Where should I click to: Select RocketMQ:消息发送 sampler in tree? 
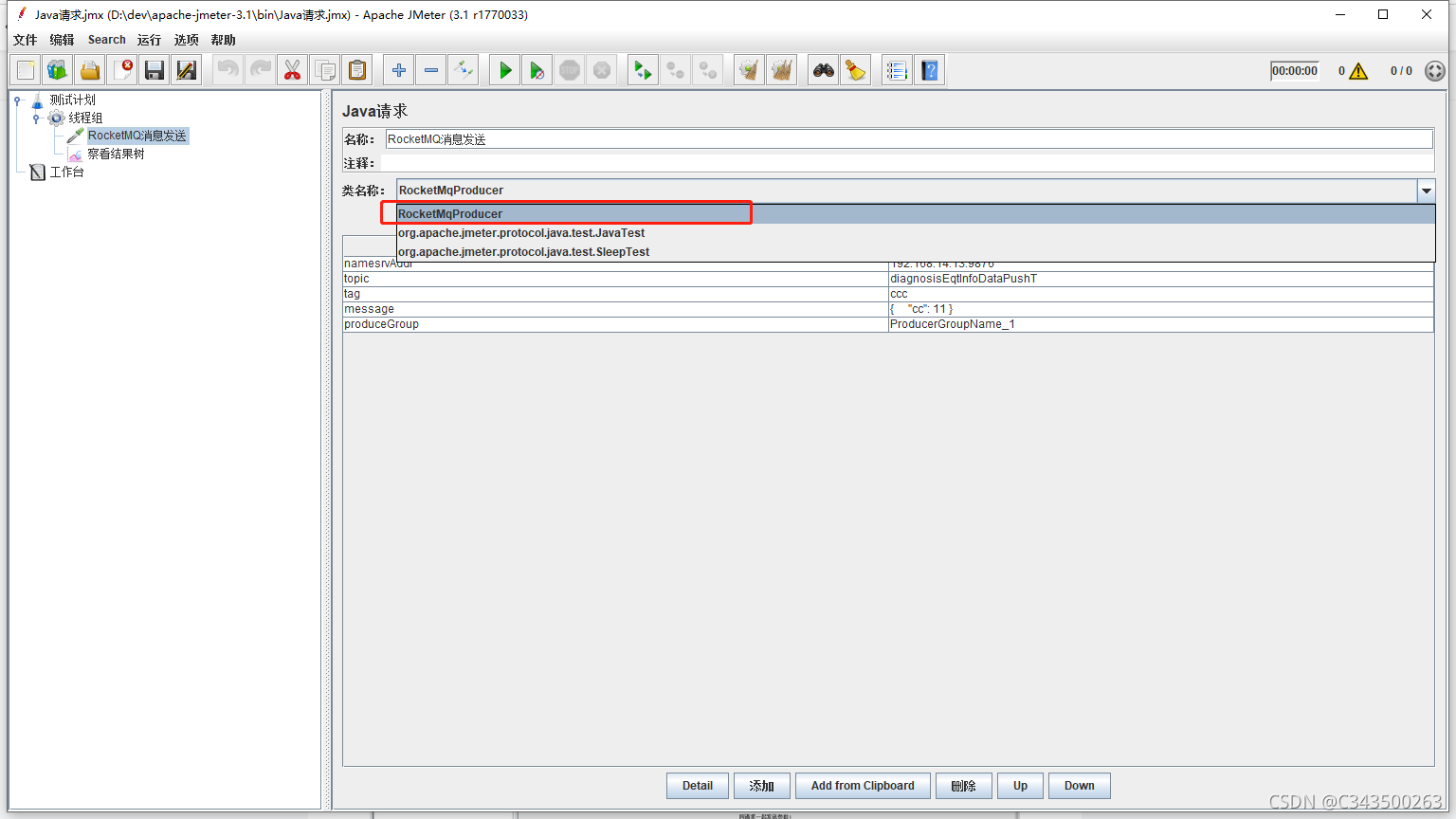[x=137, y=136]
